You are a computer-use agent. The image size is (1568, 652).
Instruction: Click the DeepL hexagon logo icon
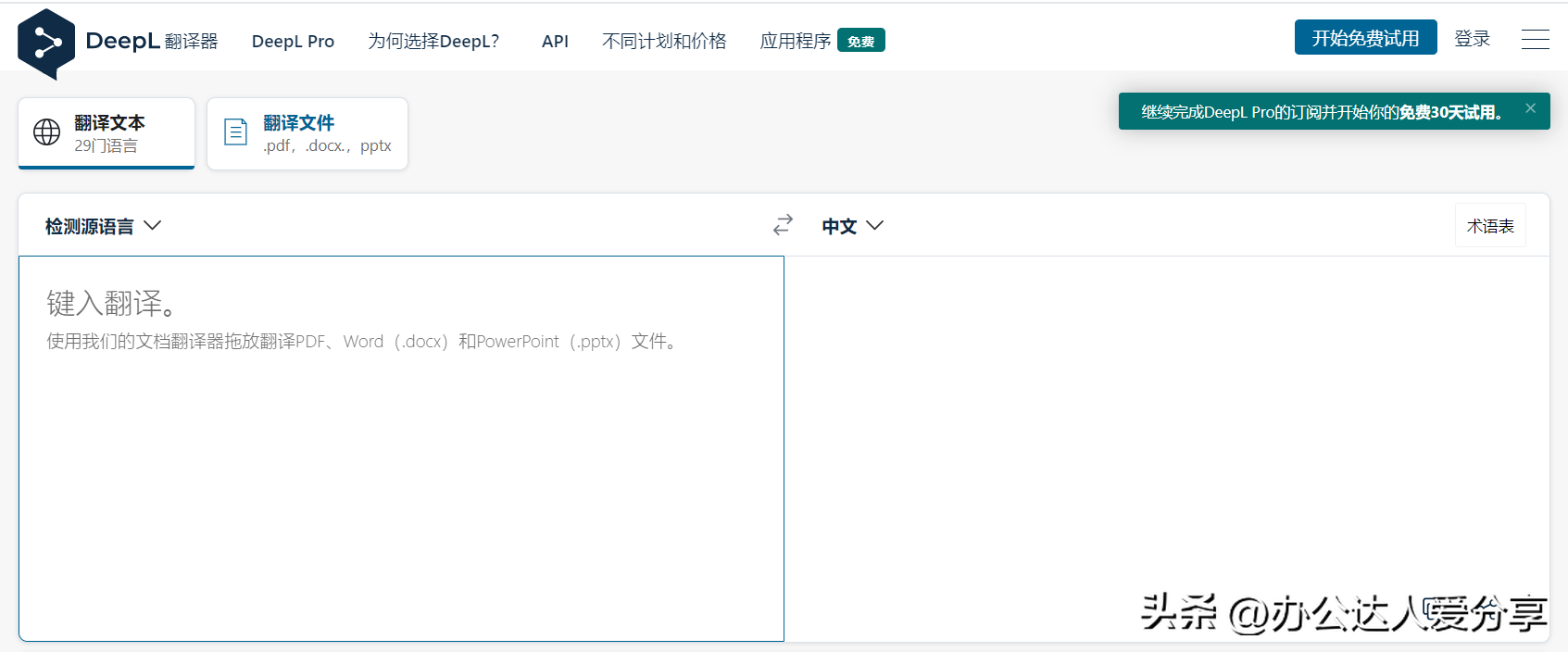coord(46,44)
